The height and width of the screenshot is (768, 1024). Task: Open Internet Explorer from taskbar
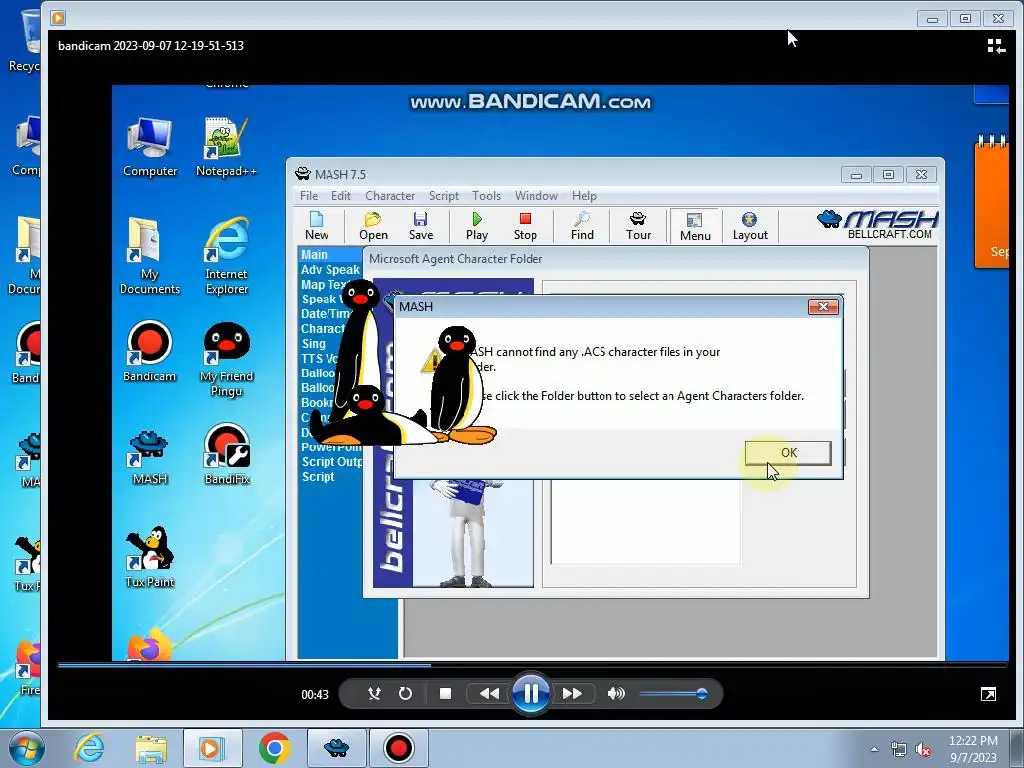tap(89, 748)
